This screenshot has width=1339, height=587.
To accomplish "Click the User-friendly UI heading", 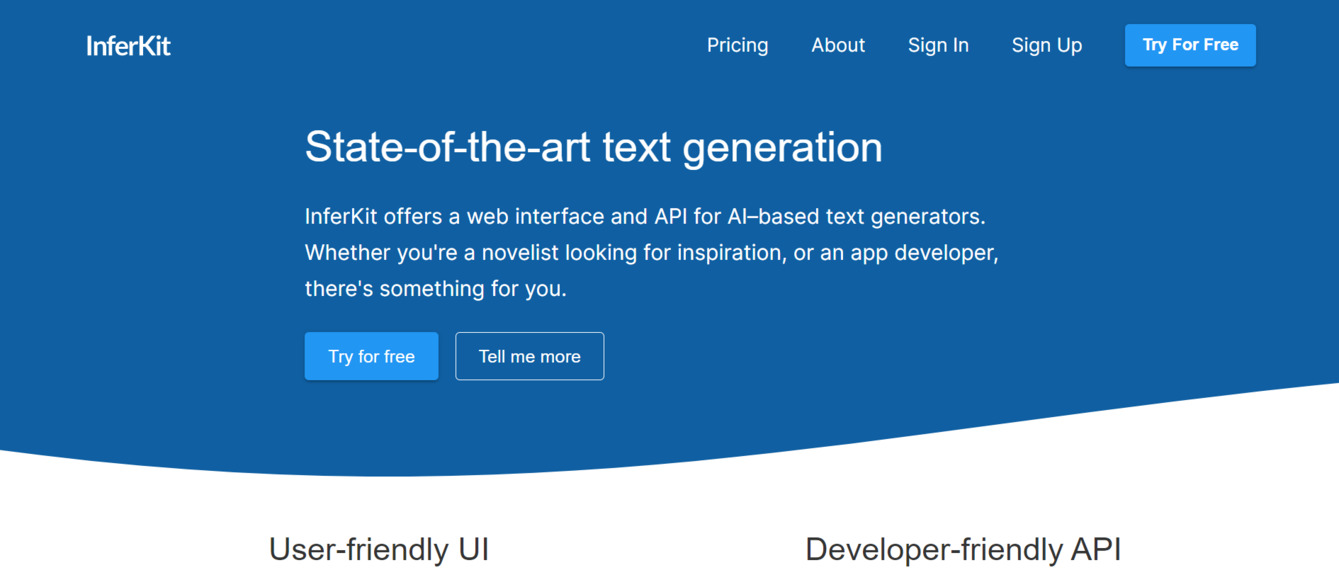I will pyautogui.click(x=379, y=549).
